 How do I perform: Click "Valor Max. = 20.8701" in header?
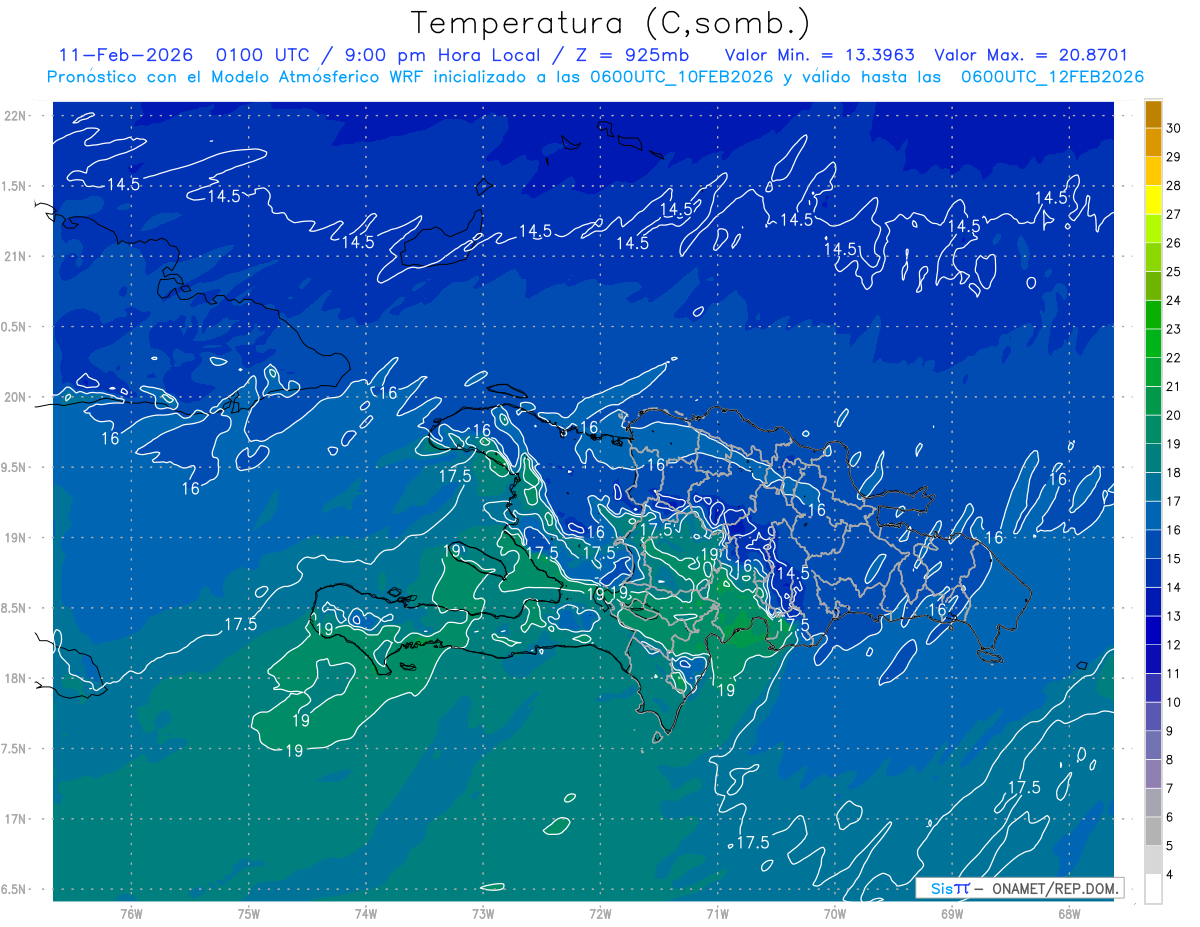pyautogui.click(x=1031, y=55)
